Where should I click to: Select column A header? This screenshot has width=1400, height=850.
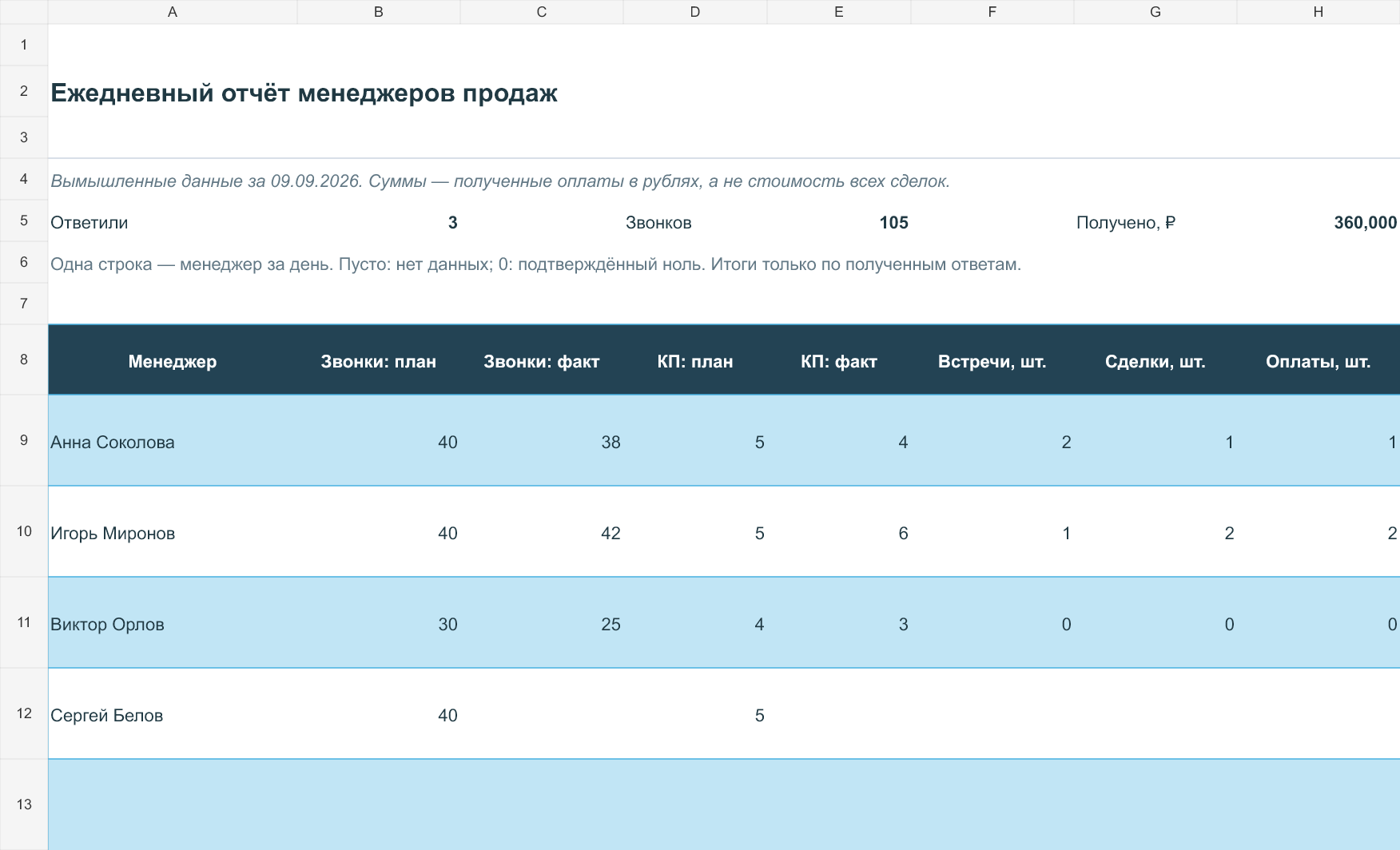[x=173, y=12]
